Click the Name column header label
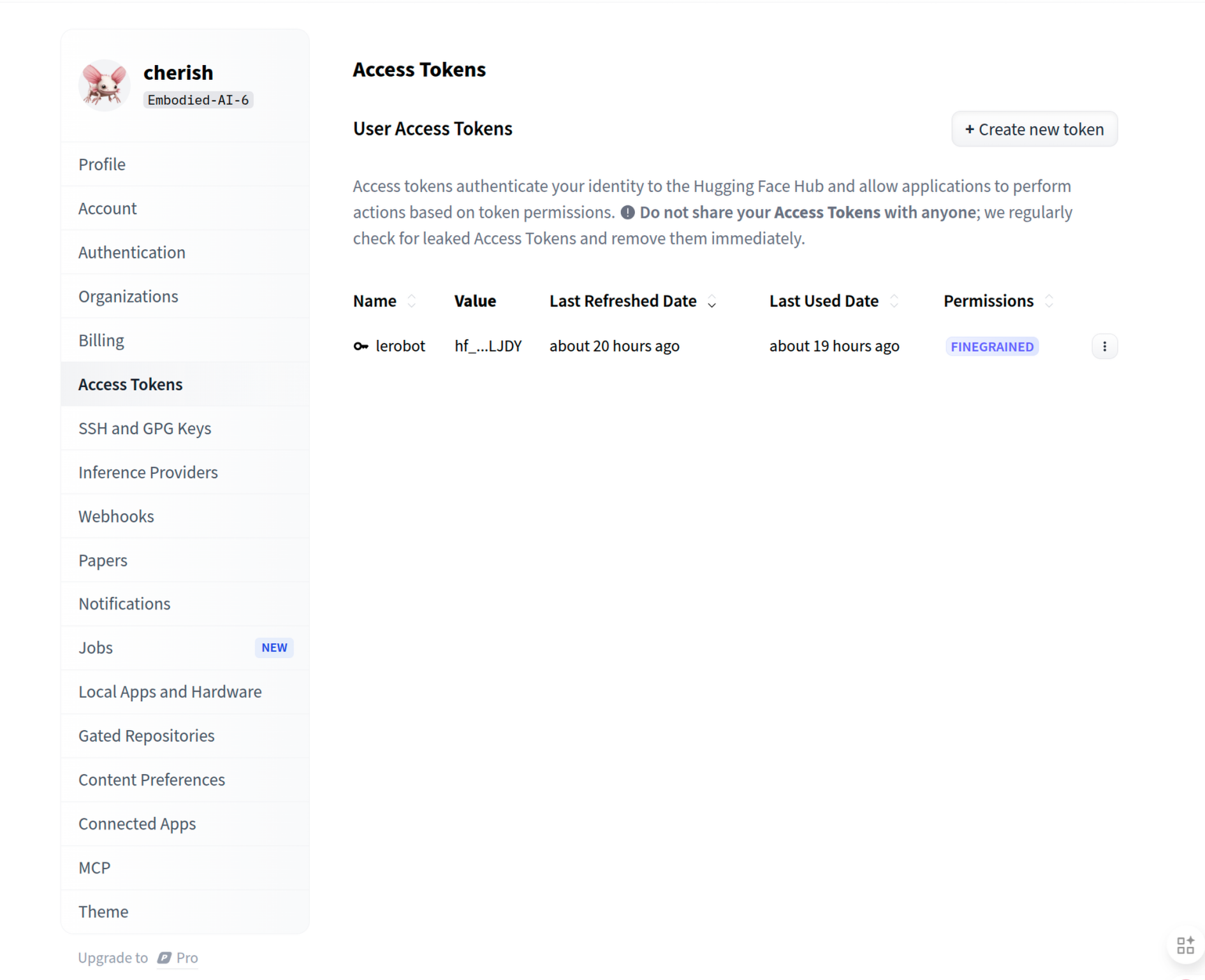1205x980 pixels. pyautogui.click(x=375, y=301)
